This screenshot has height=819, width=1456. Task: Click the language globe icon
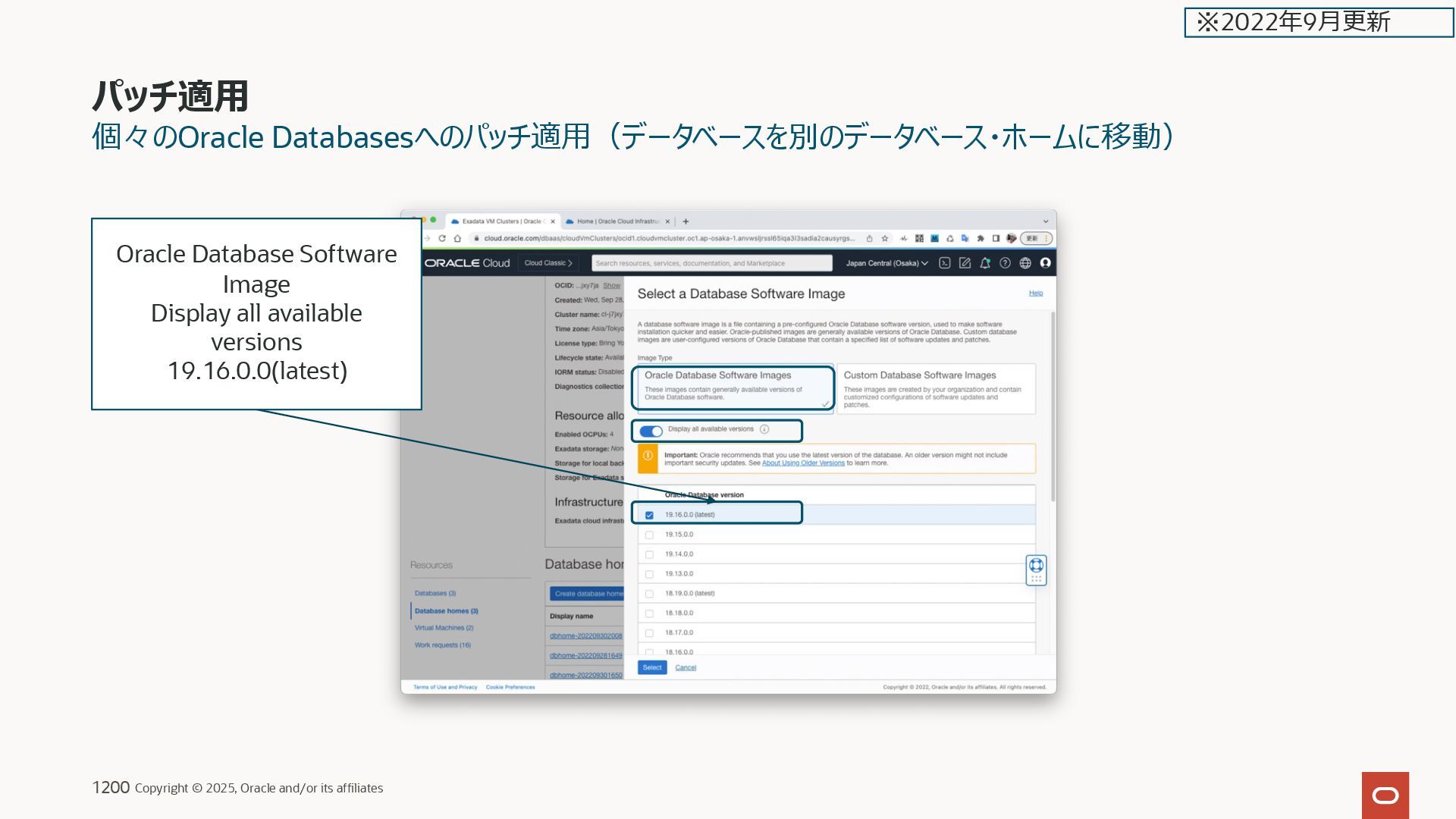click(x=1025, y=263)
